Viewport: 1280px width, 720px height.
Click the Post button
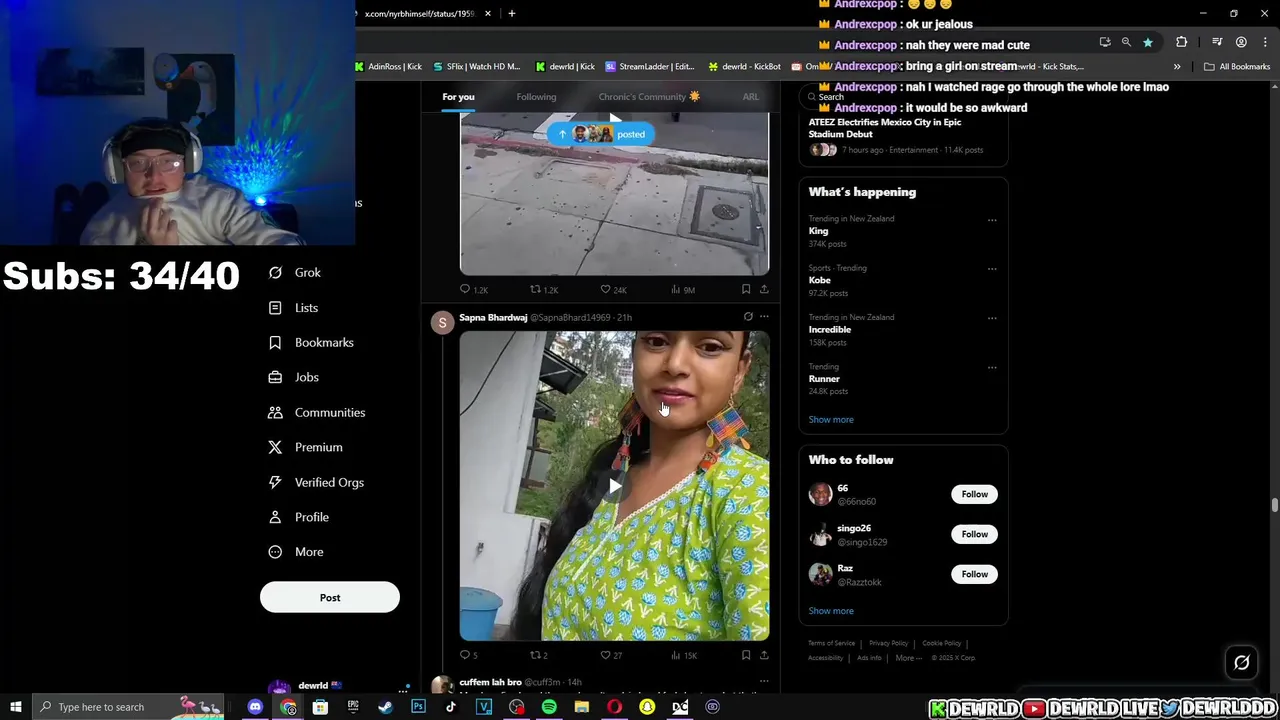[x=330, y=597]
